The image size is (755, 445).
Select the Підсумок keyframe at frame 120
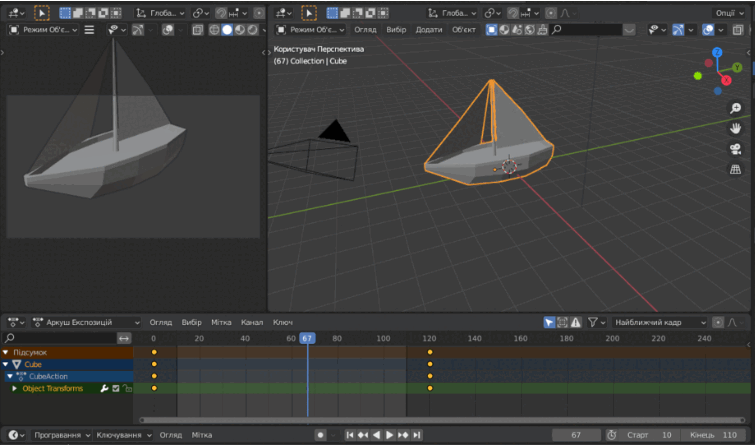point(430,352)
